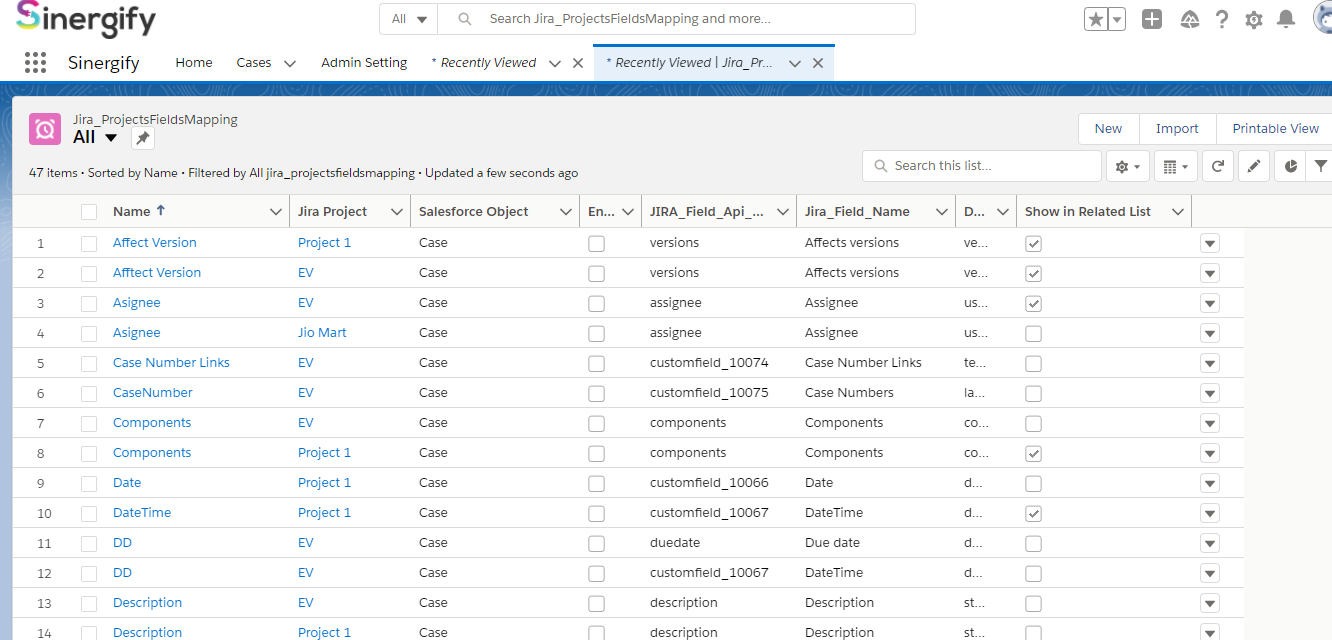Click the Jira_ProjectsFieldsMapping object icon

point(45,129)
